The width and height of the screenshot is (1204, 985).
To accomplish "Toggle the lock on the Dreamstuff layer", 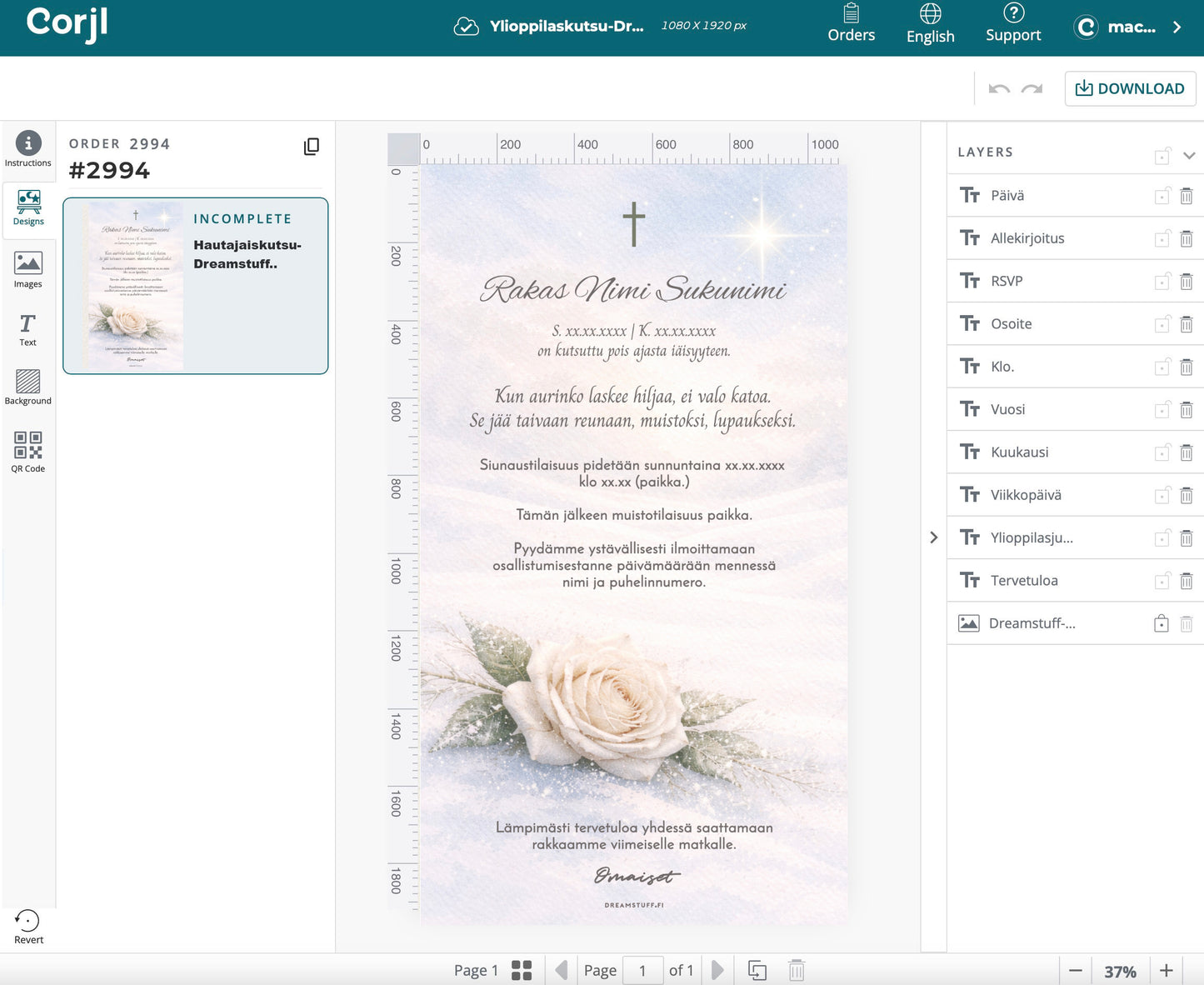I will click(1161, 622).
